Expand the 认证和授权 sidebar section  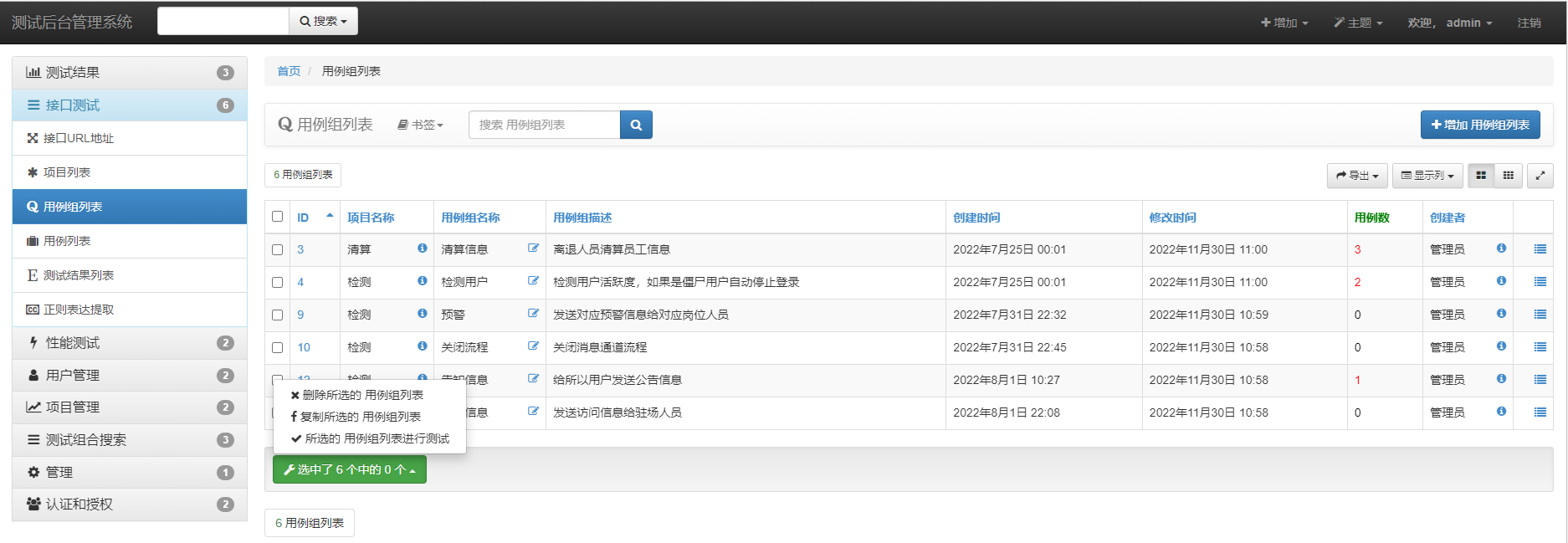(x=130, y=505)
